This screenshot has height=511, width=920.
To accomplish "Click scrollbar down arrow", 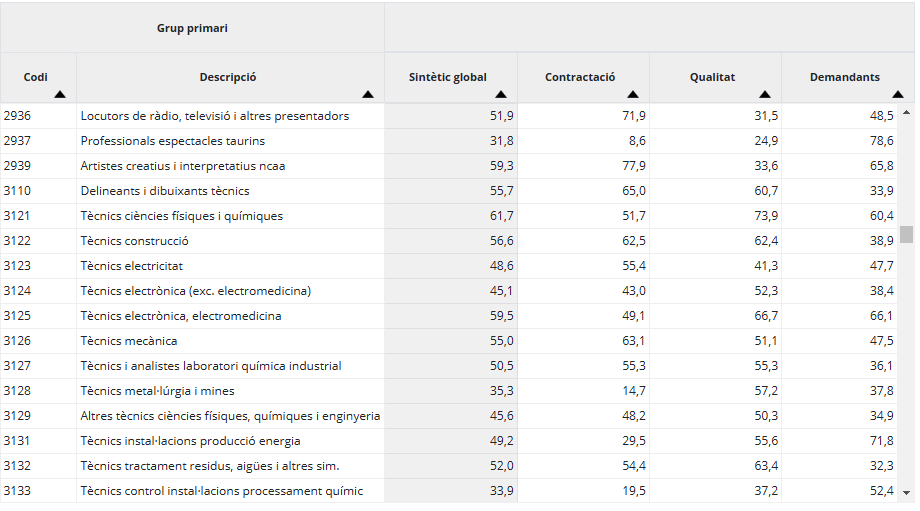I will click(x=906, y=493).
